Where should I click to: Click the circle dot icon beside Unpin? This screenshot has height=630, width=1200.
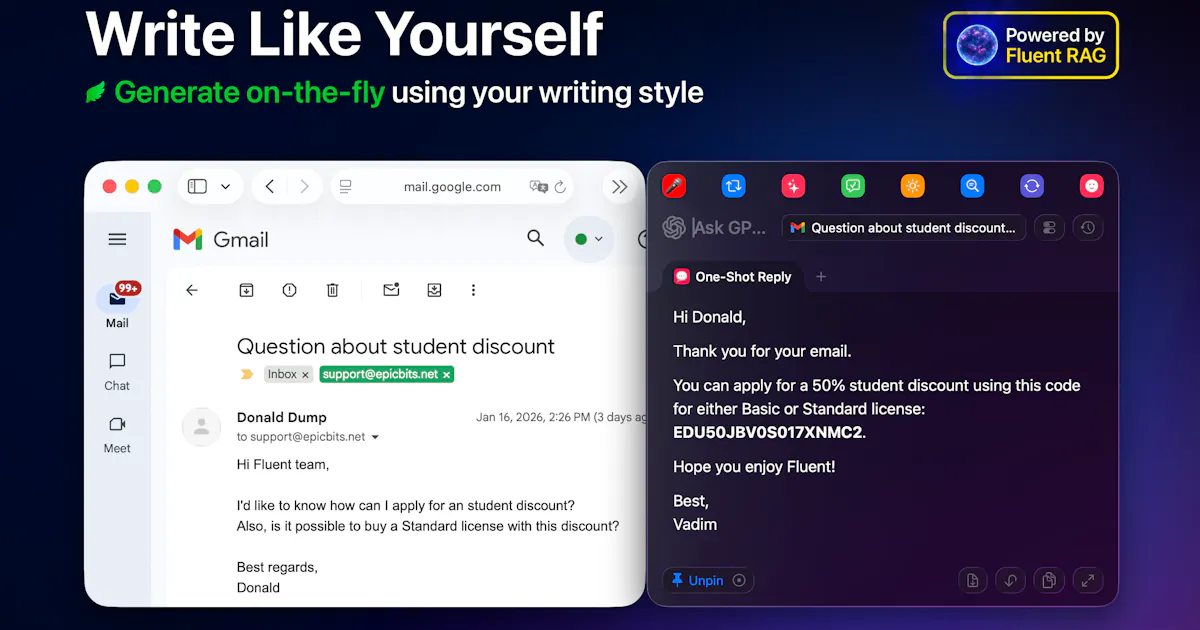tap(739, 580)
